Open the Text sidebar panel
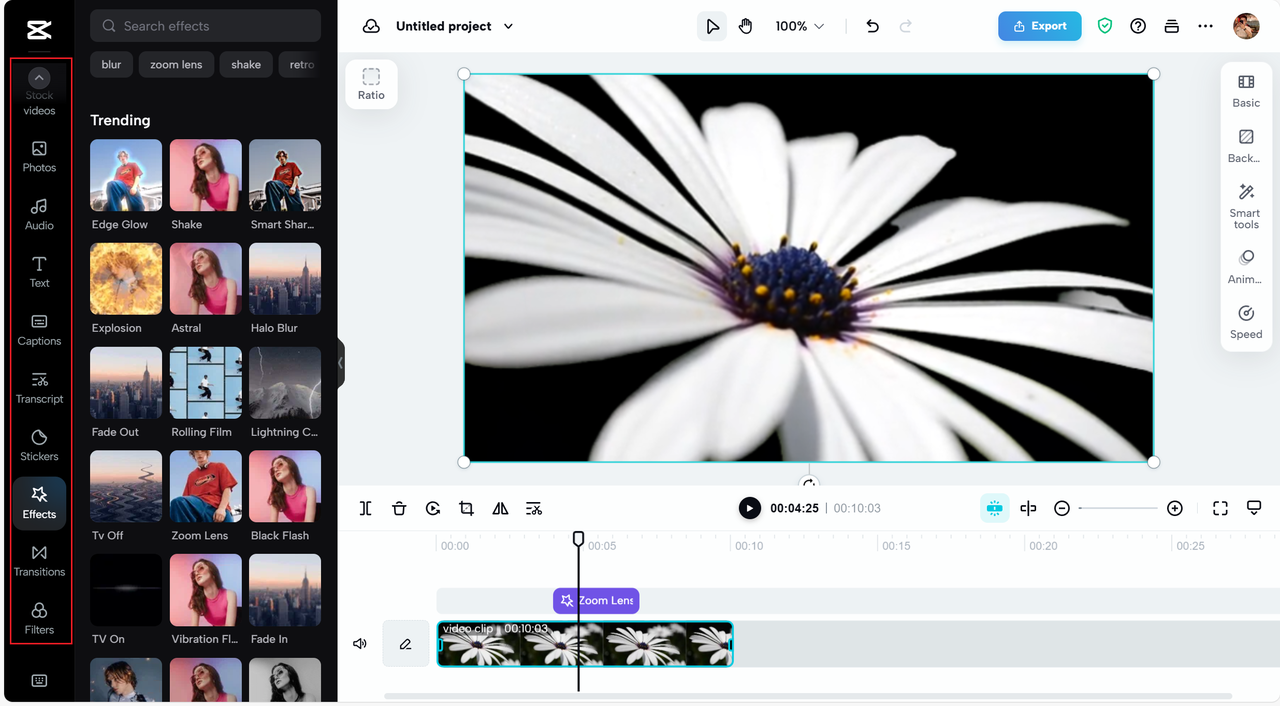 coord(39,272)
